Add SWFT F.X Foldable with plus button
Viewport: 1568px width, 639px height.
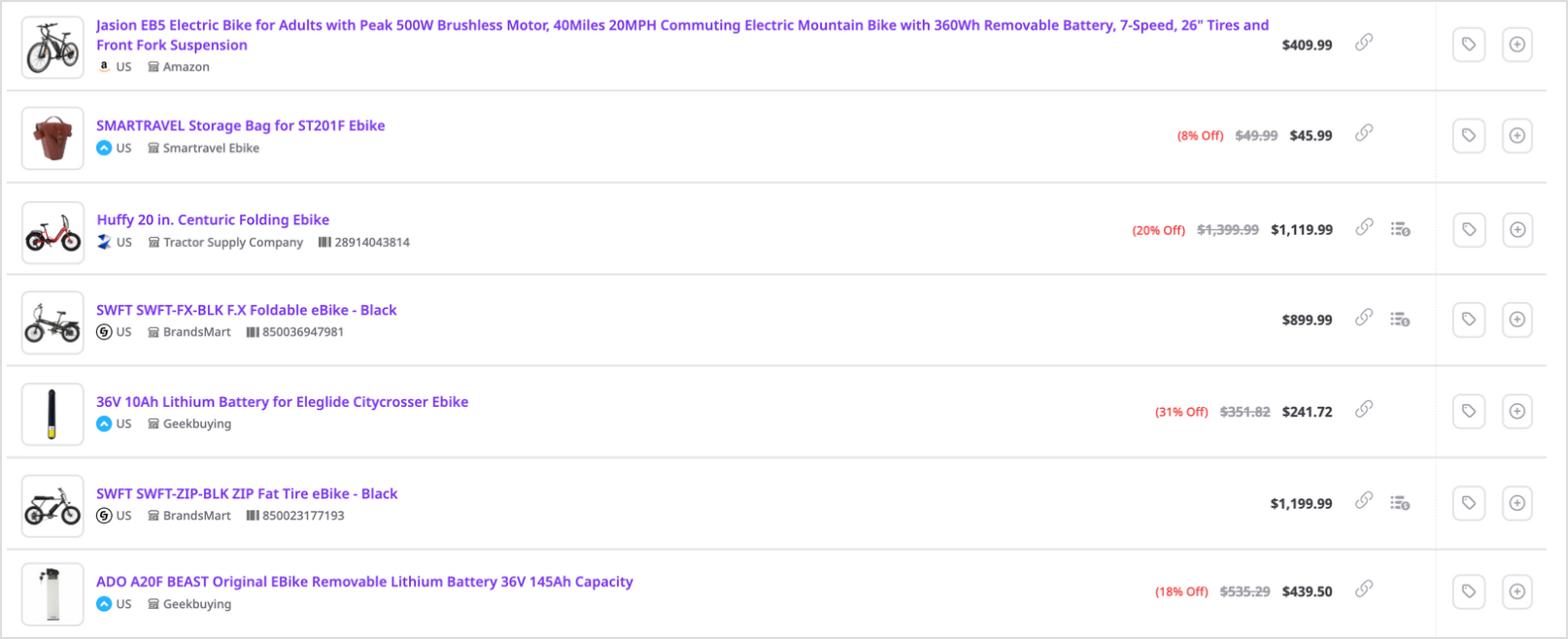point(1517,319)
